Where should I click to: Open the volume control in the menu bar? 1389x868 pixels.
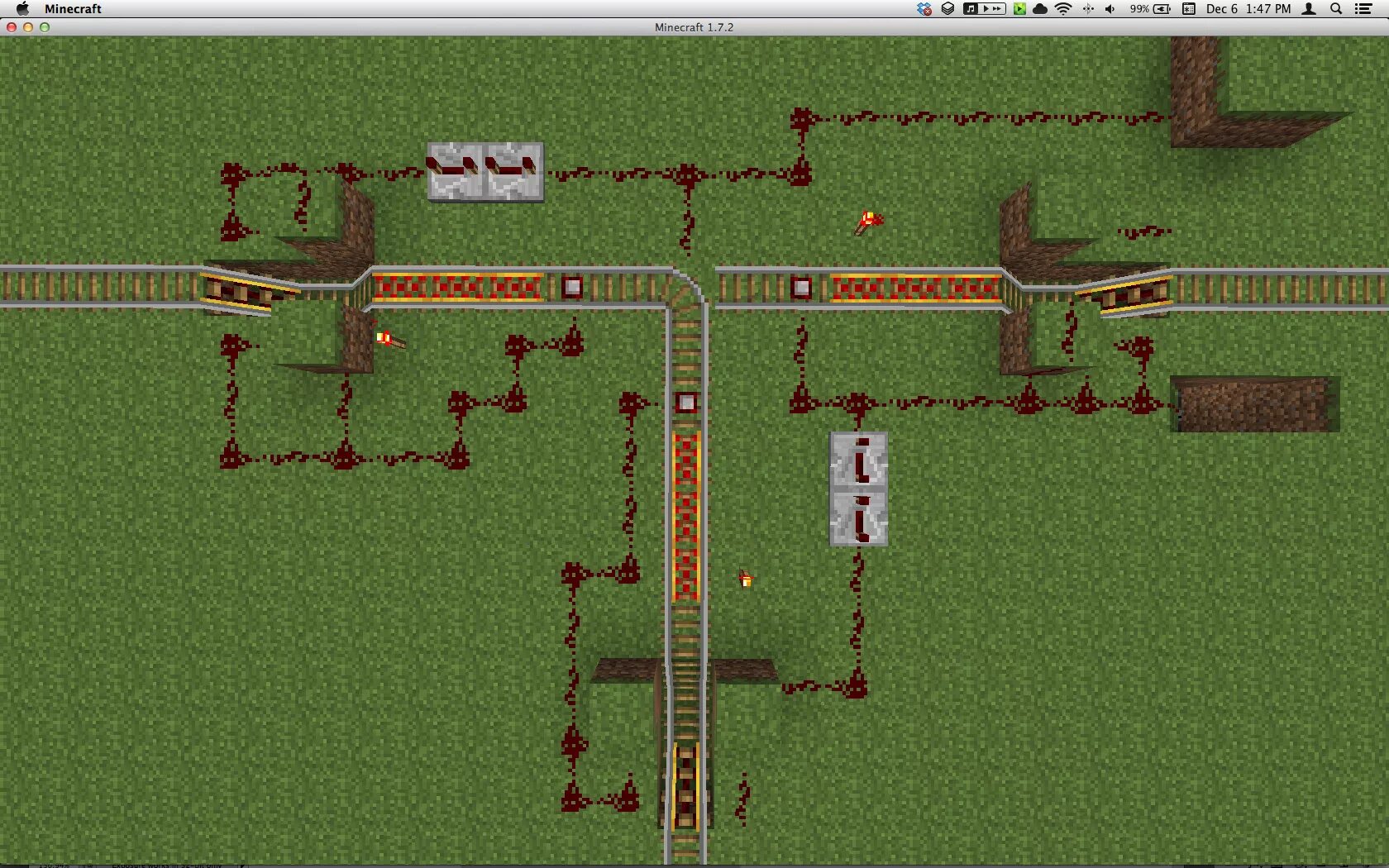1110,8
